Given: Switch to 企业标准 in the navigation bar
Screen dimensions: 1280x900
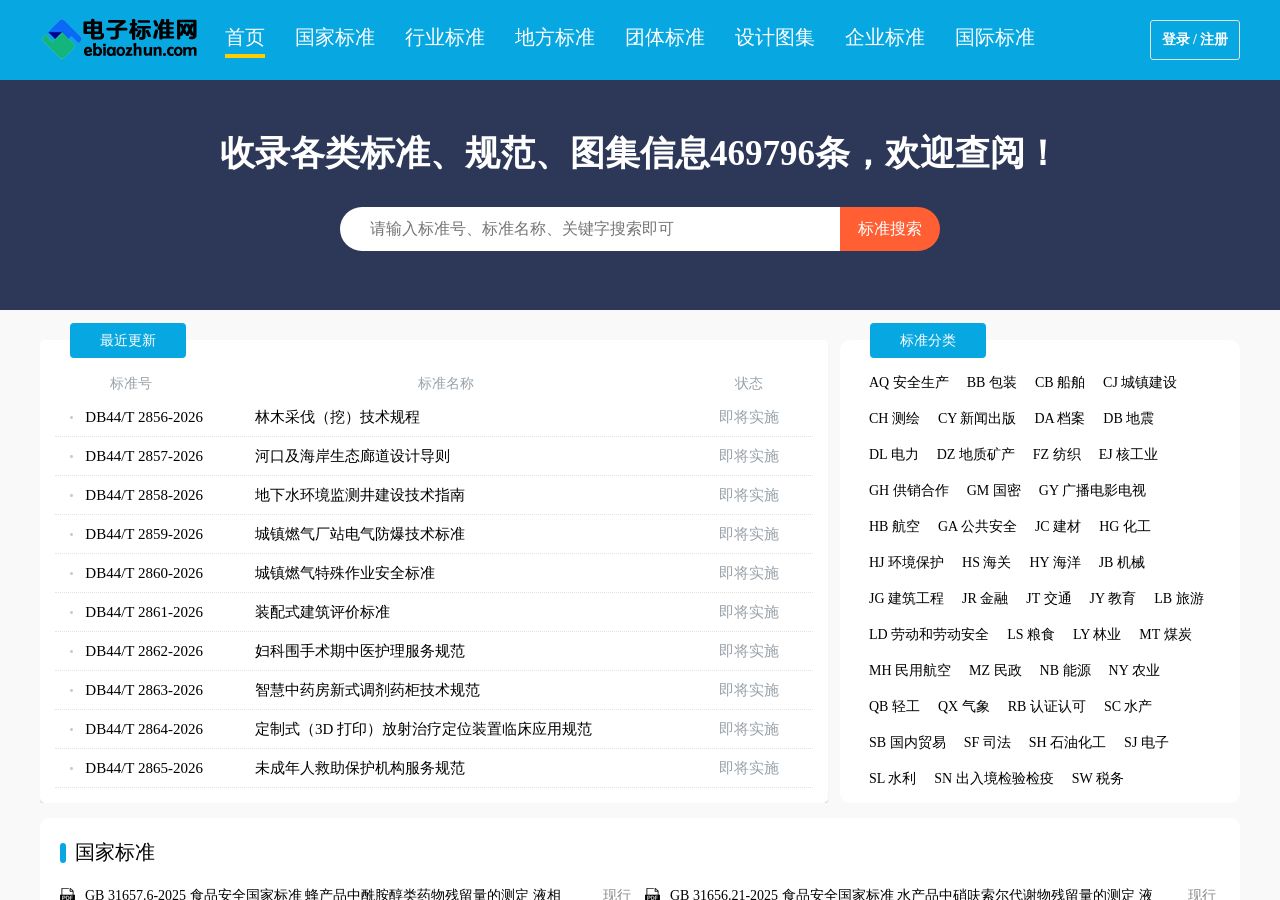Looking at the screenshot, I should [x=885, y=38].
